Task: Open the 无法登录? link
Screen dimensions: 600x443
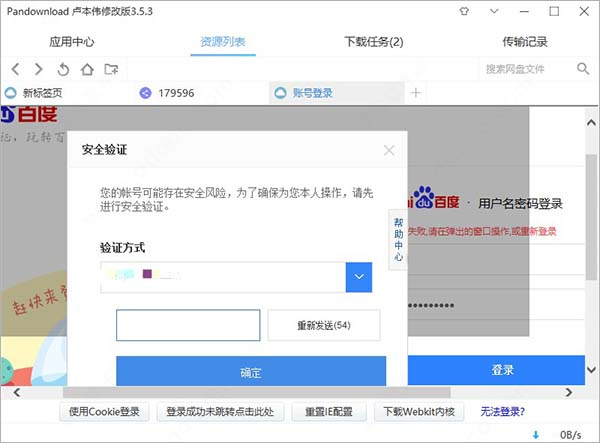Action: coord(502,412)
